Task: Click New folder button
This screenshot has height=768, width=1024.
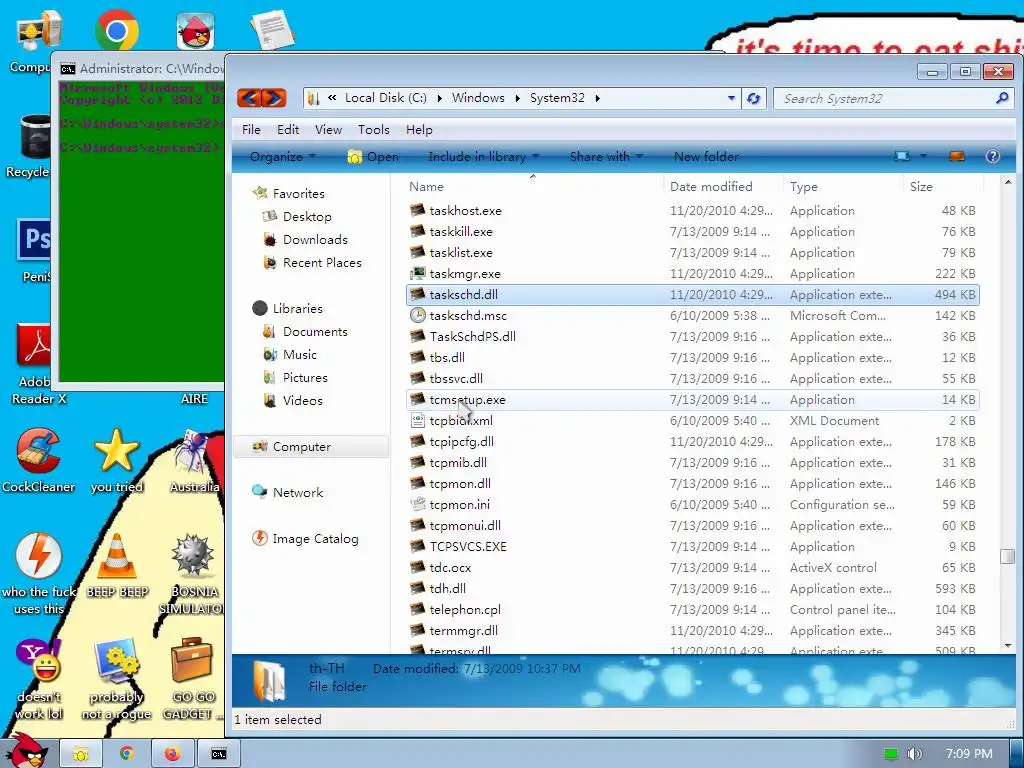Action: pos(706,157)
